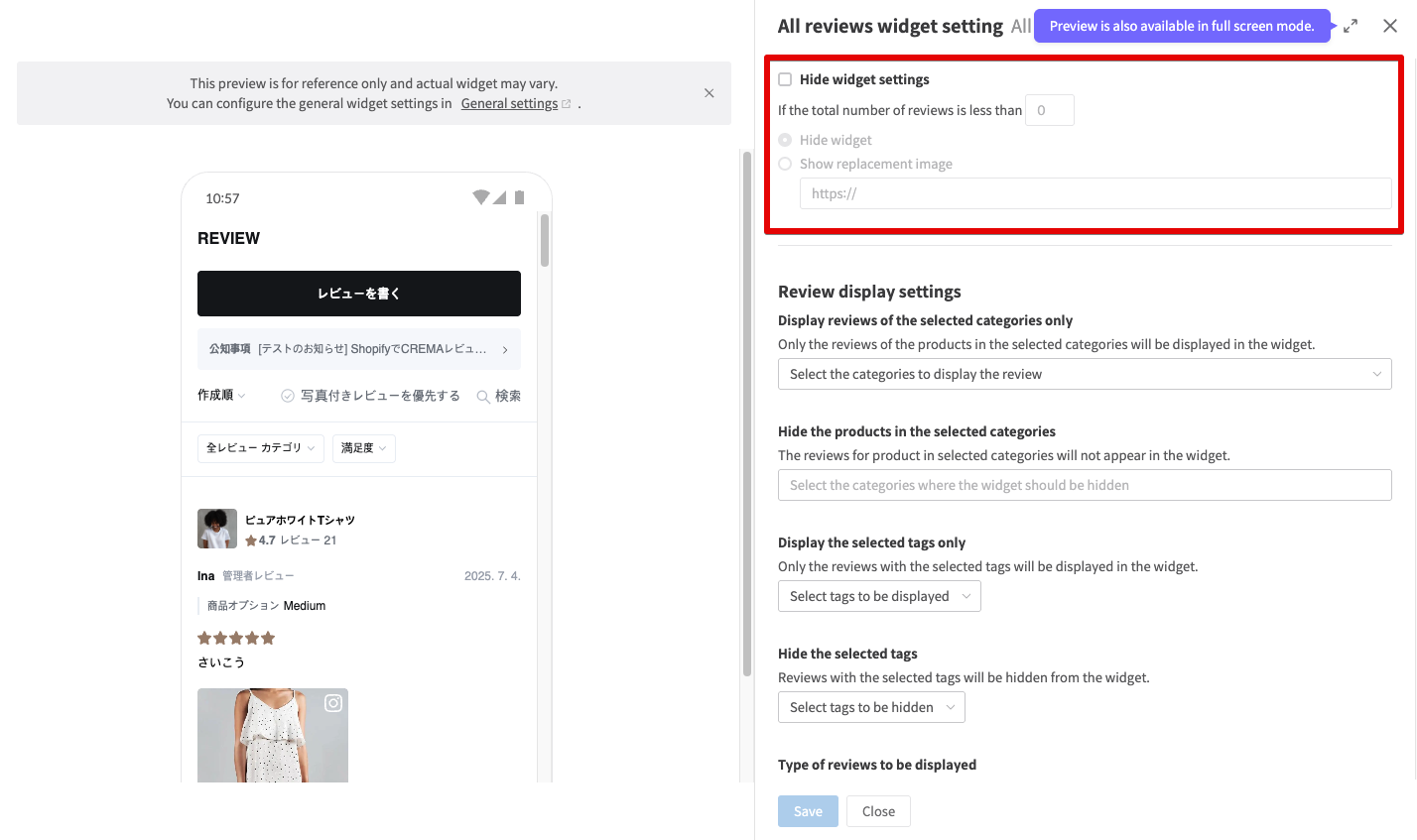Click the Instagram icon on review photo

tap(333, 703)
